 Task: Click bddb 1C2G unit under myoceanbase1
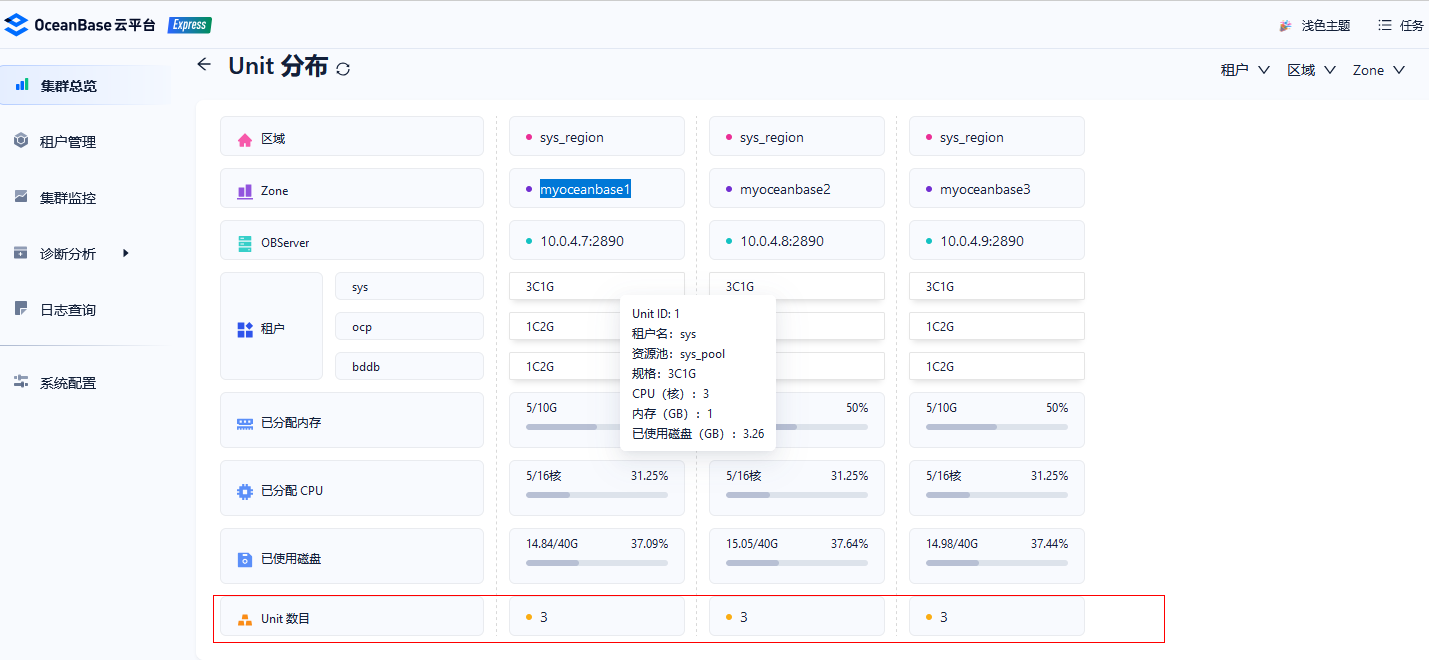563,366
